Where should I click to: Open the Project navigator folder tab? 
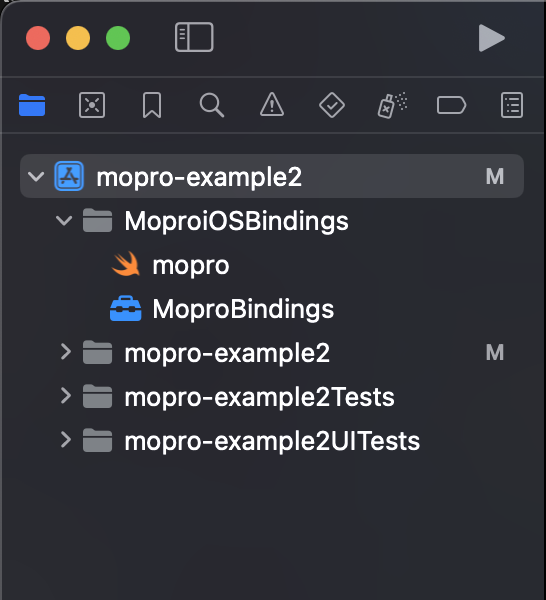(32, 105)
